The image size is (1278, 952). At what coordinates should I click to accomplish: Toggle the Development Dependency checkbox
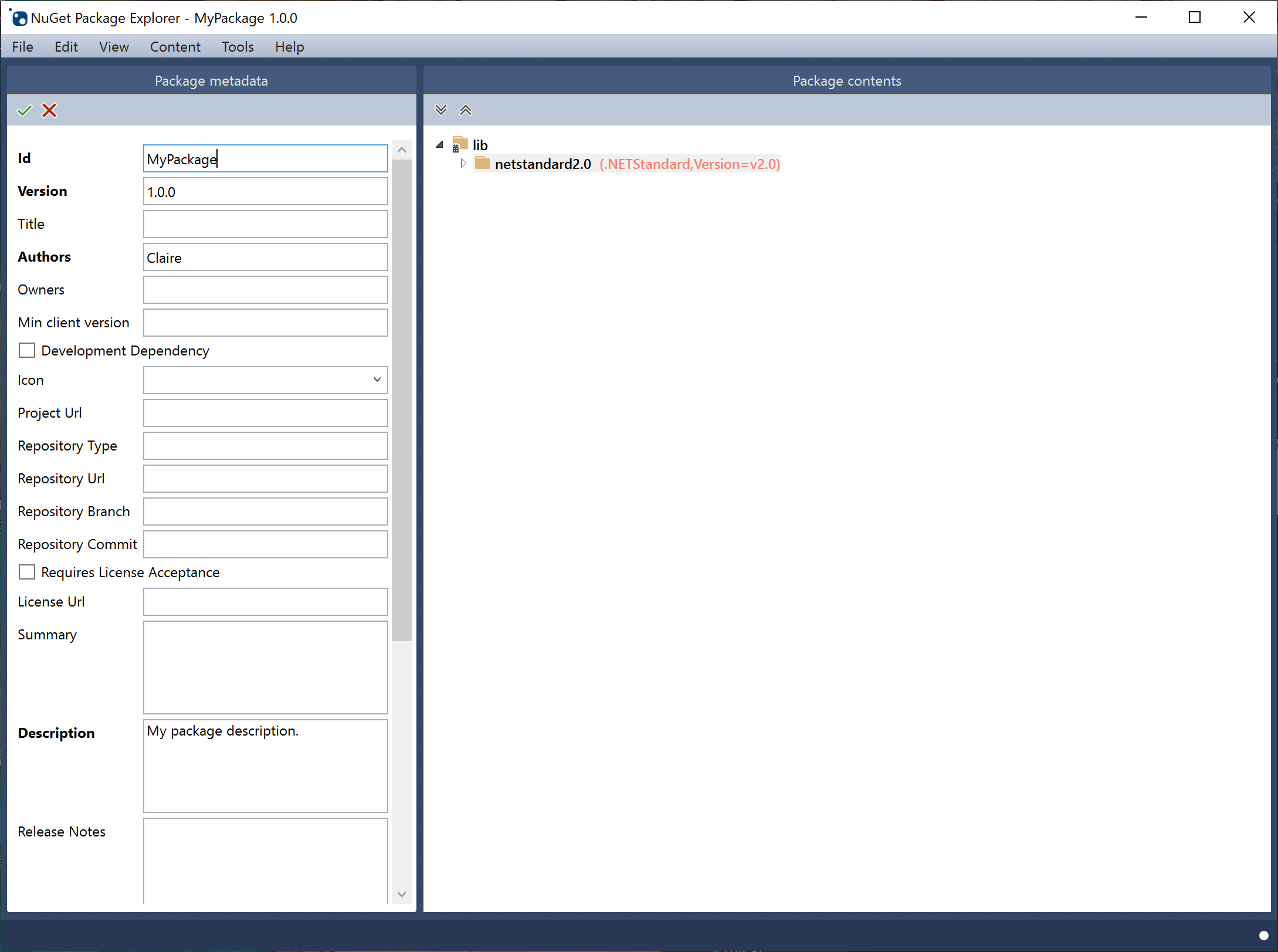[28, 351]
